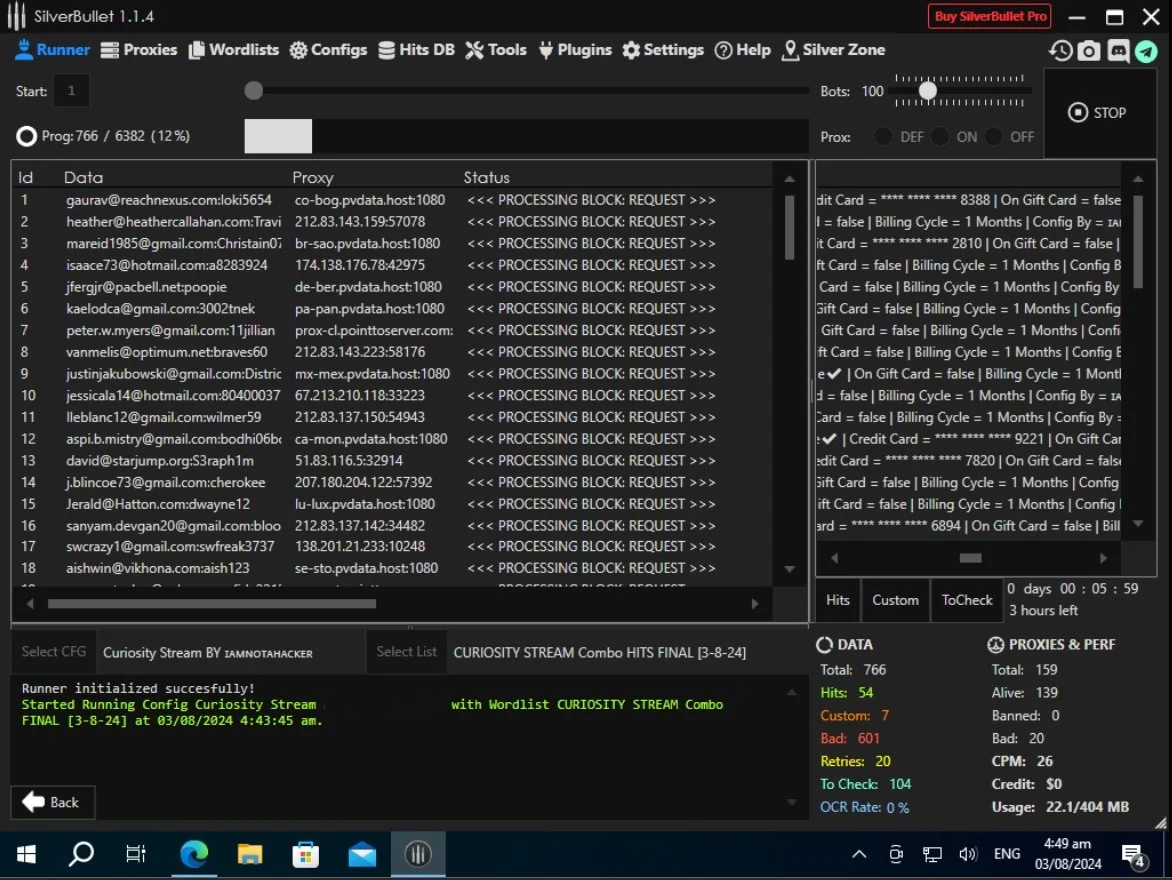This screenshot has height=880, width=1172.
Task: Open the Silver Zone map pin tab
Action: [833, 50]
